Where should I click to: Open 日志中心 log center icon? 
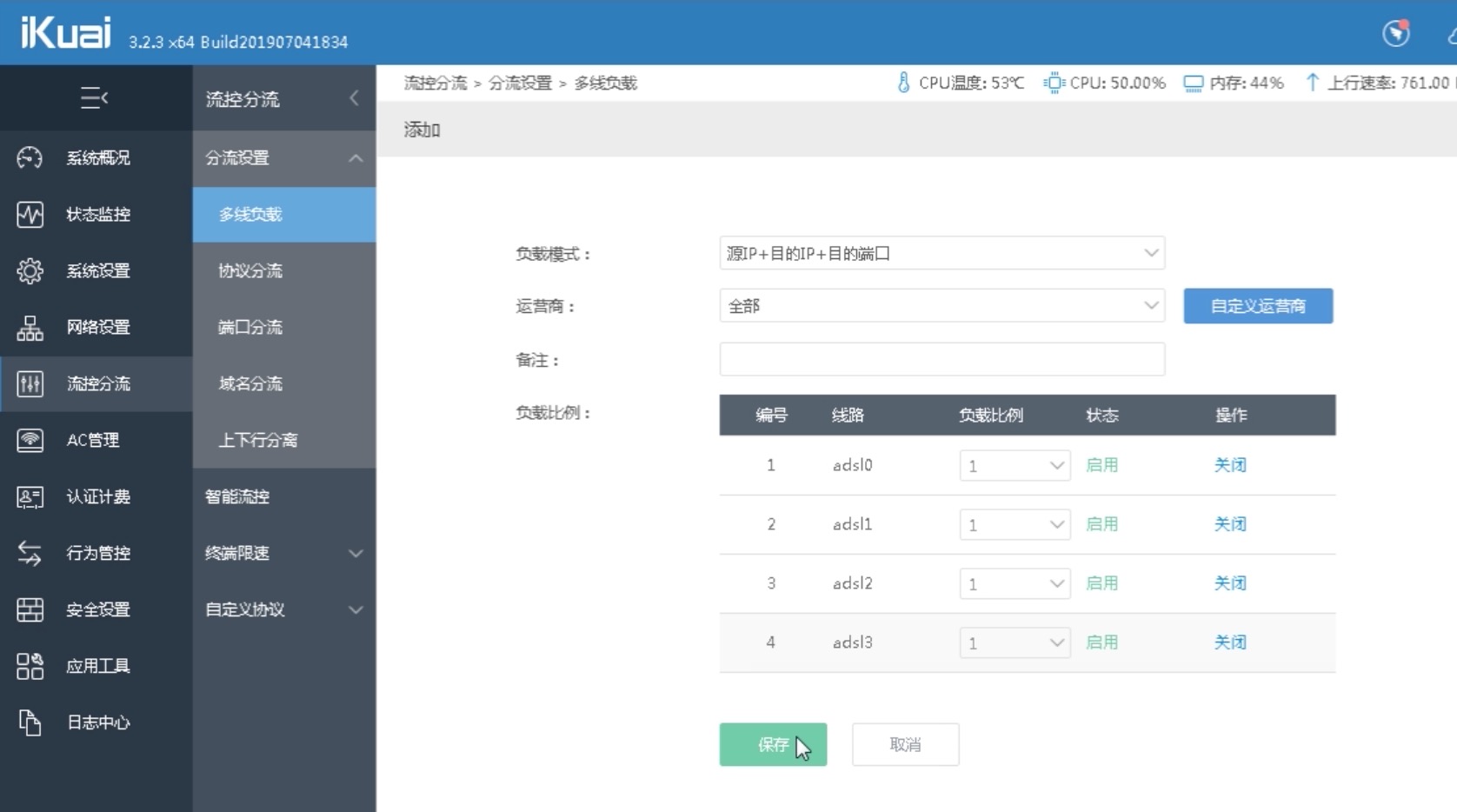pos(30,722)
